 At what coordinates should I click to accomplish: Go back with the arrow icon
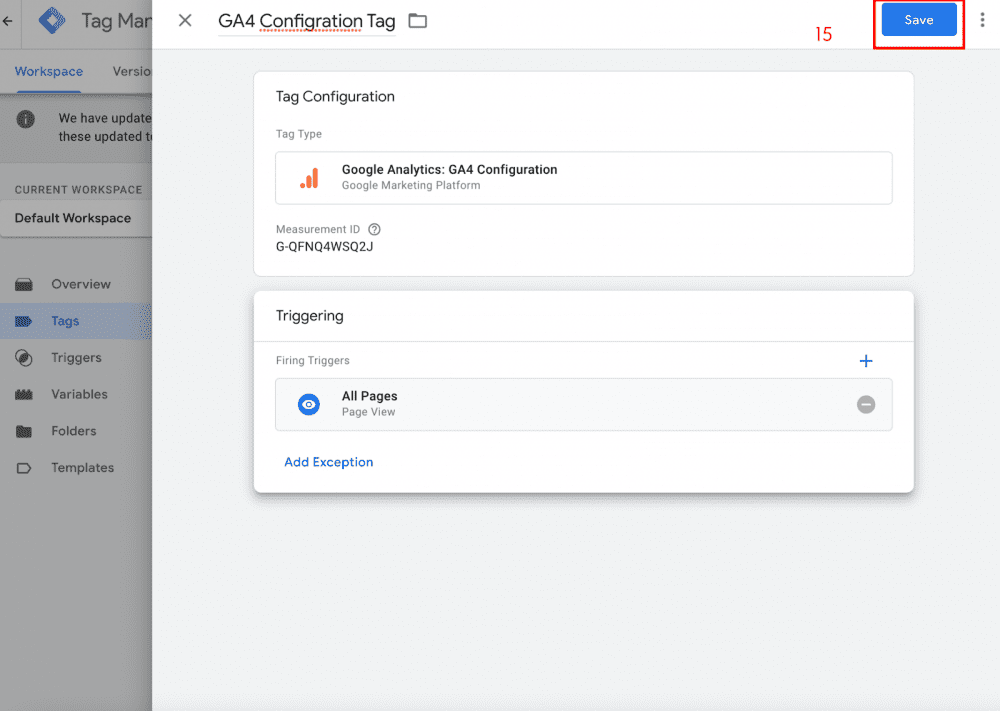click(x=8, y=21)
